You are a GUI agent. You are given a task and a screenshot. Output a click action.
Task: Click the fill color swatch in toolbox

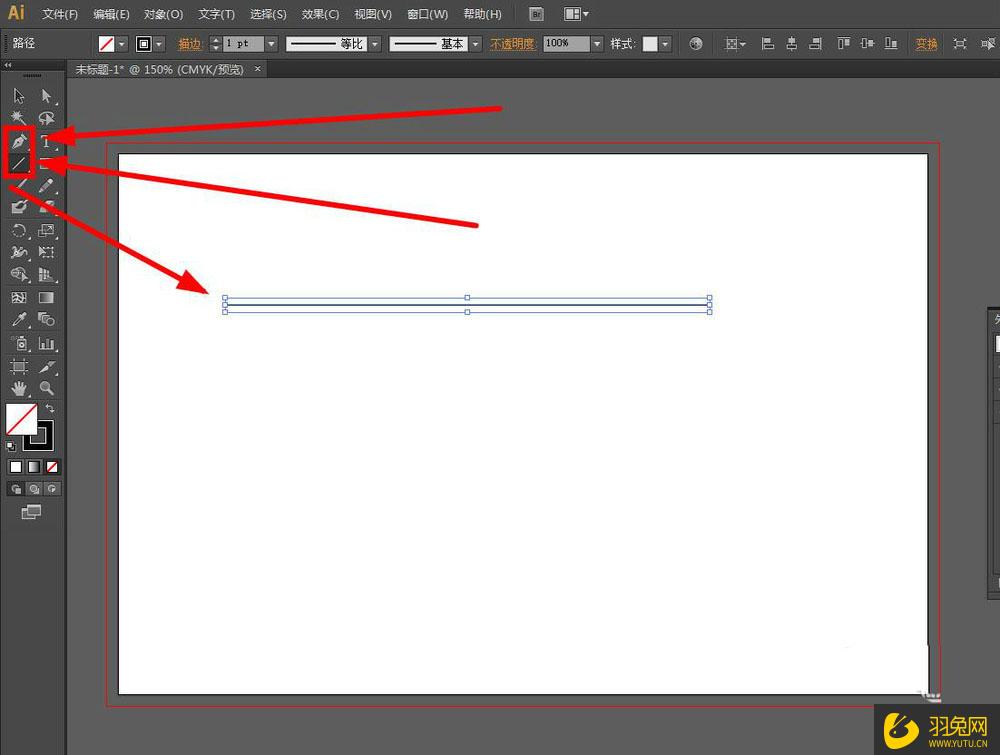21,419
